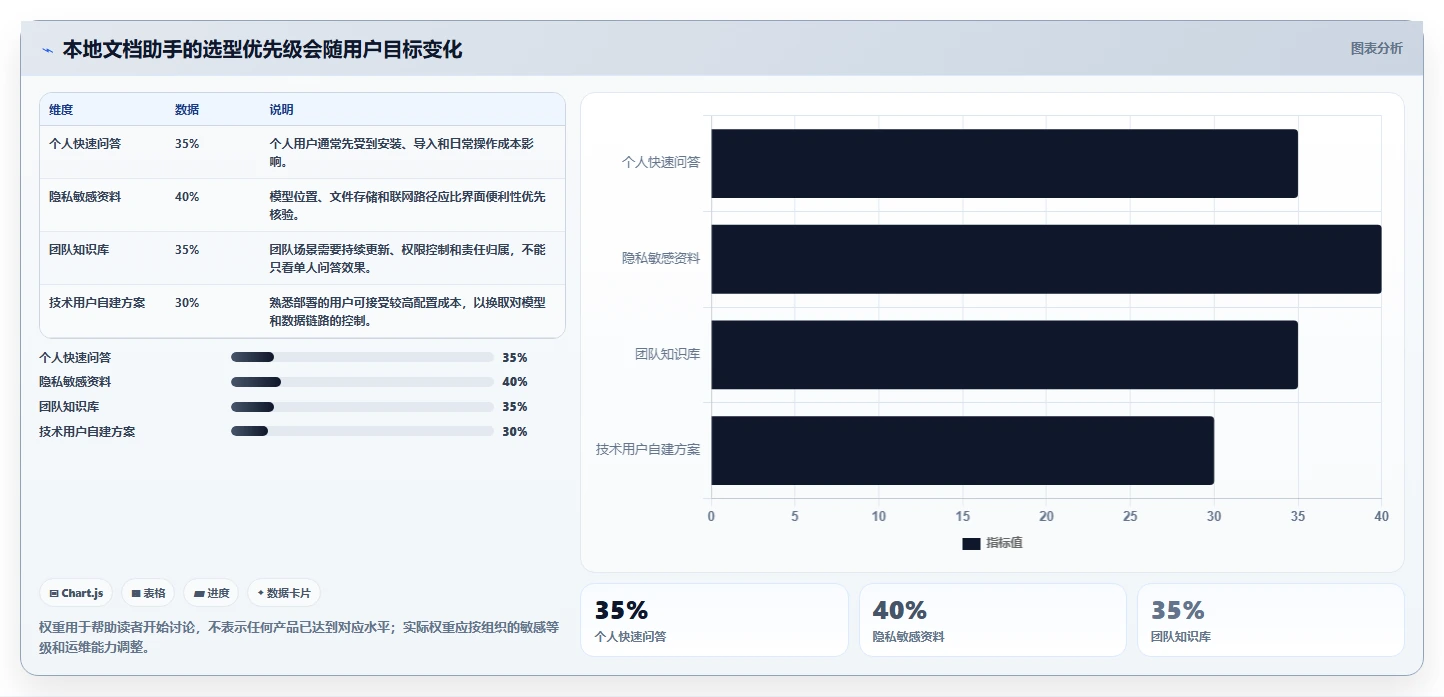Click the 隐私敏感资料 chart bar

point(1046,259)
